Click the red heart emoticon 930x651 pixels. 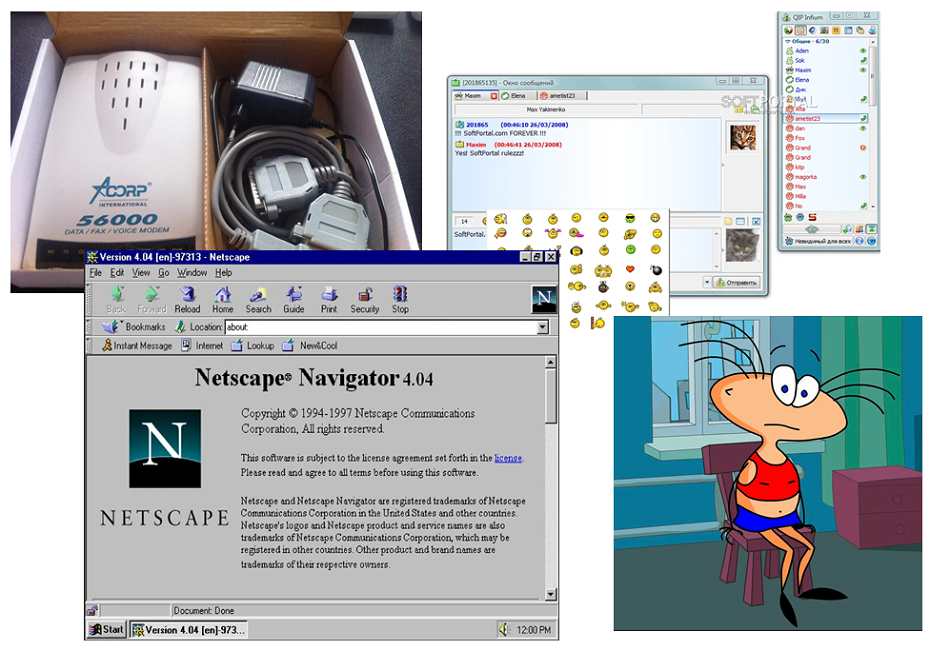coord(630,269)
